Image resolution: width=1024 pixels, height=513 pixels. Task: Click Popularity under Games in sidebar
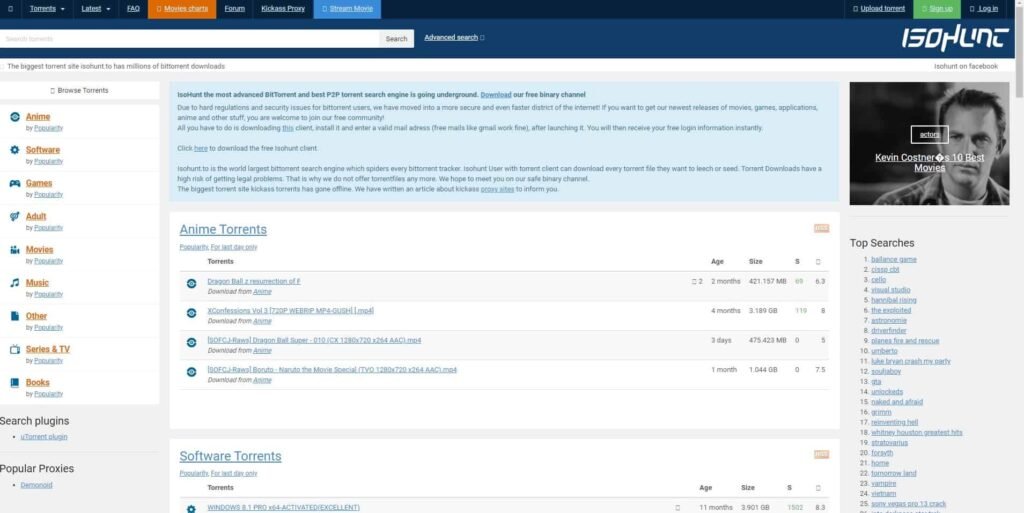(48, 194)
